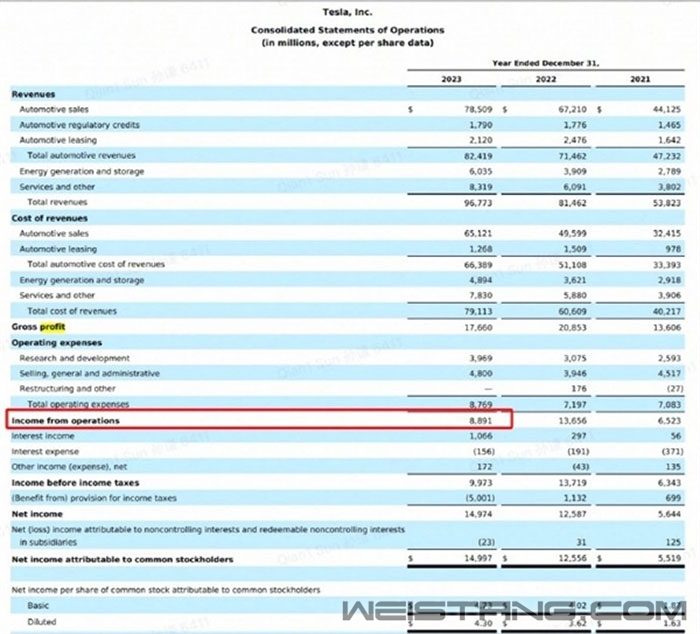This screenshot has height=634, width=700.
Task: Select the 'Revenues' section label
Action: (x=33, y=94)
